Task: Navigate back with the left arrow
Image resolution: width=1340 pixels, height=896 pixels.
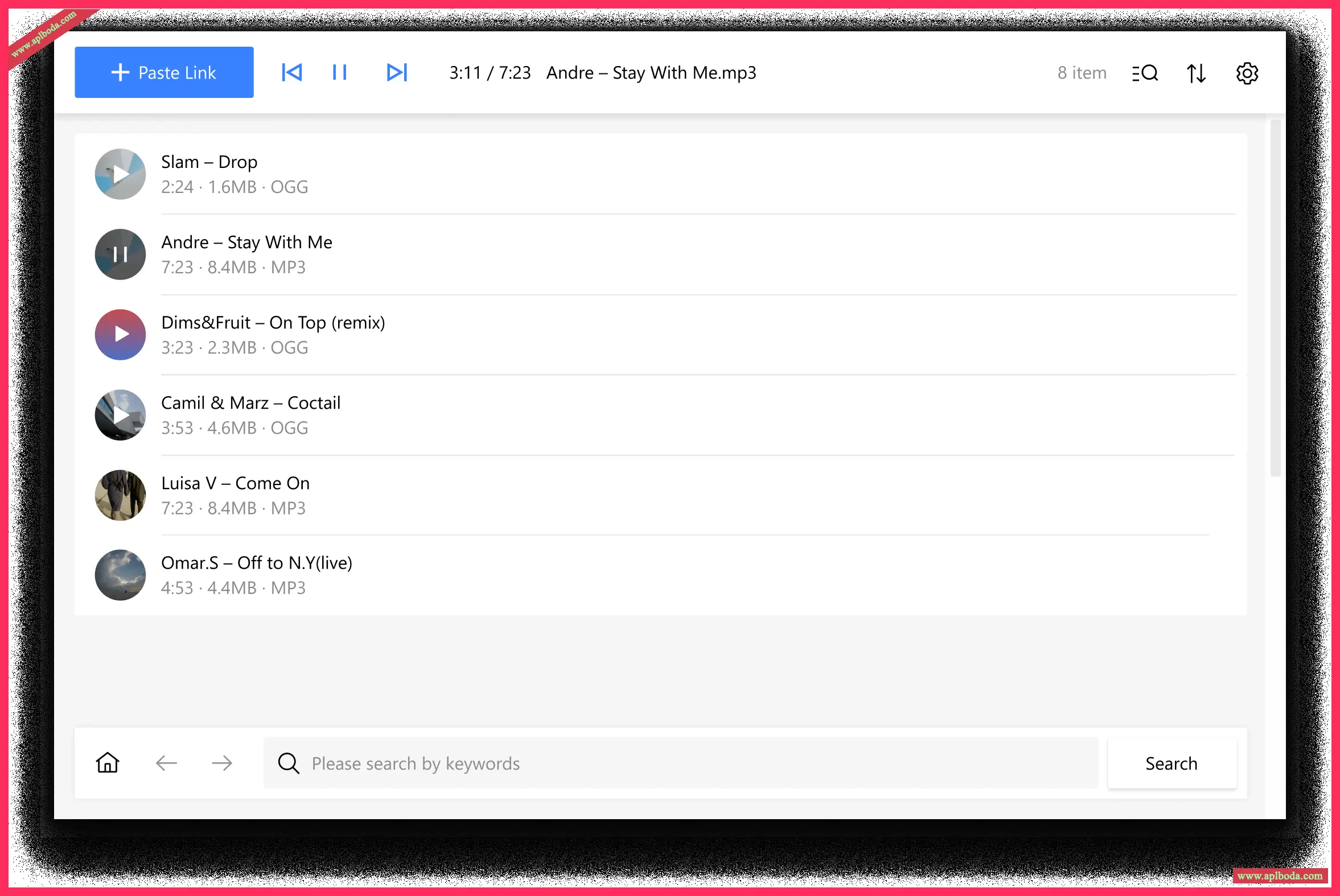Action: coord(166,763)
